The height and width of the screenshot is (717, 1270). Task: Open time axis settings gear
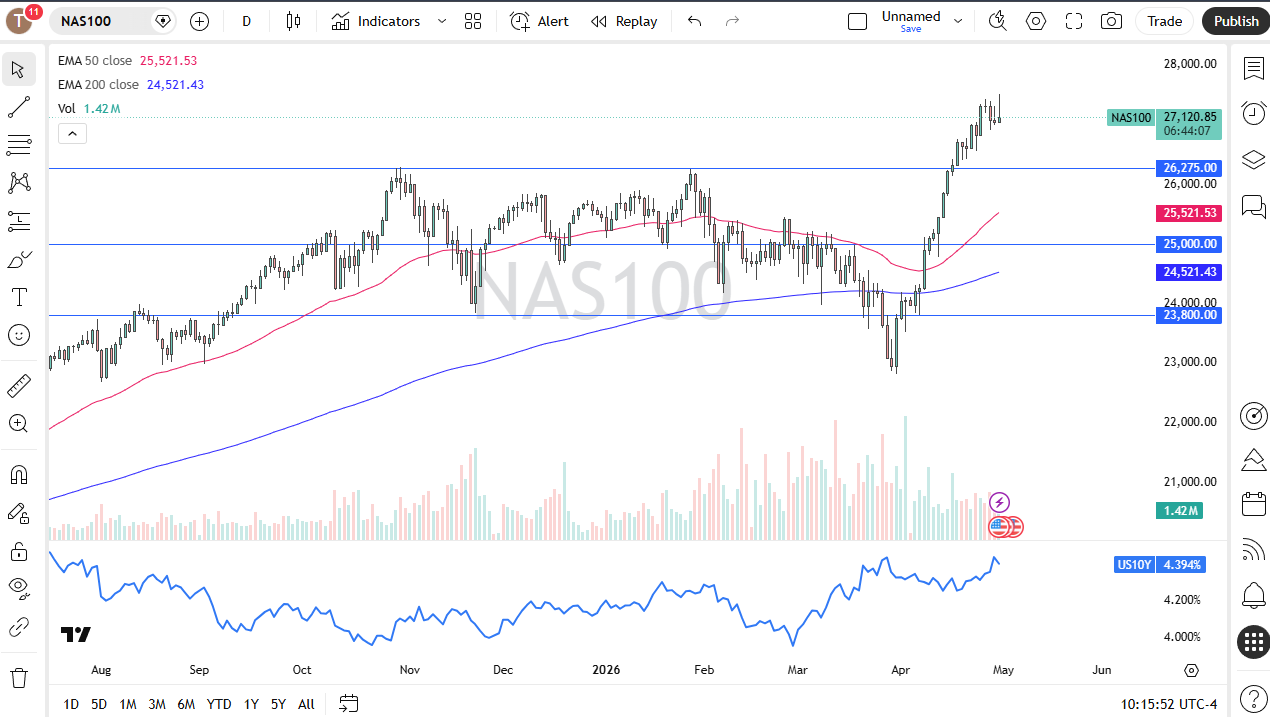pos(1191,670)
